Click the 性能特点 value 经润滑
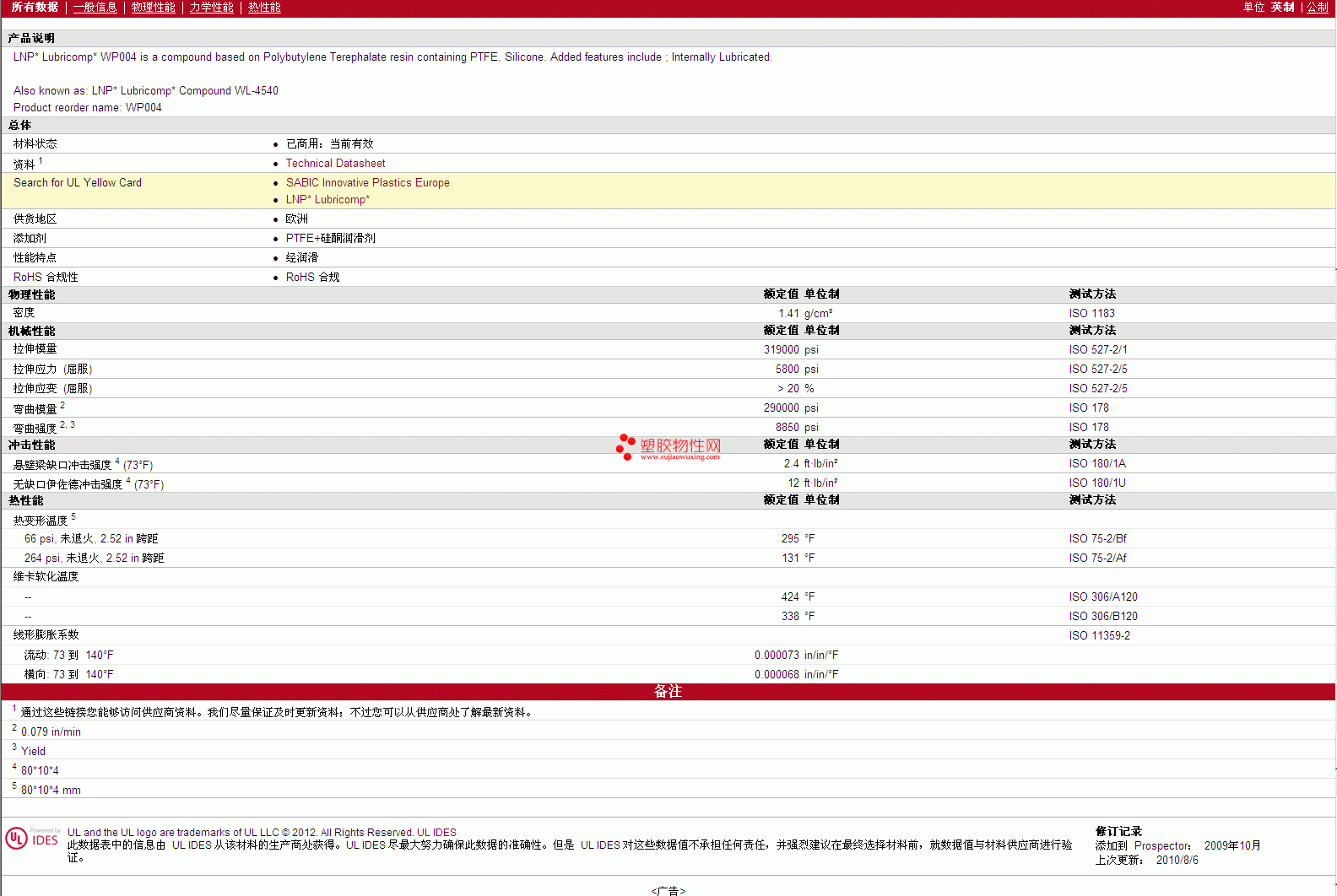The width and height of the screenshot is (1337, 896). [x=301, y=258]
